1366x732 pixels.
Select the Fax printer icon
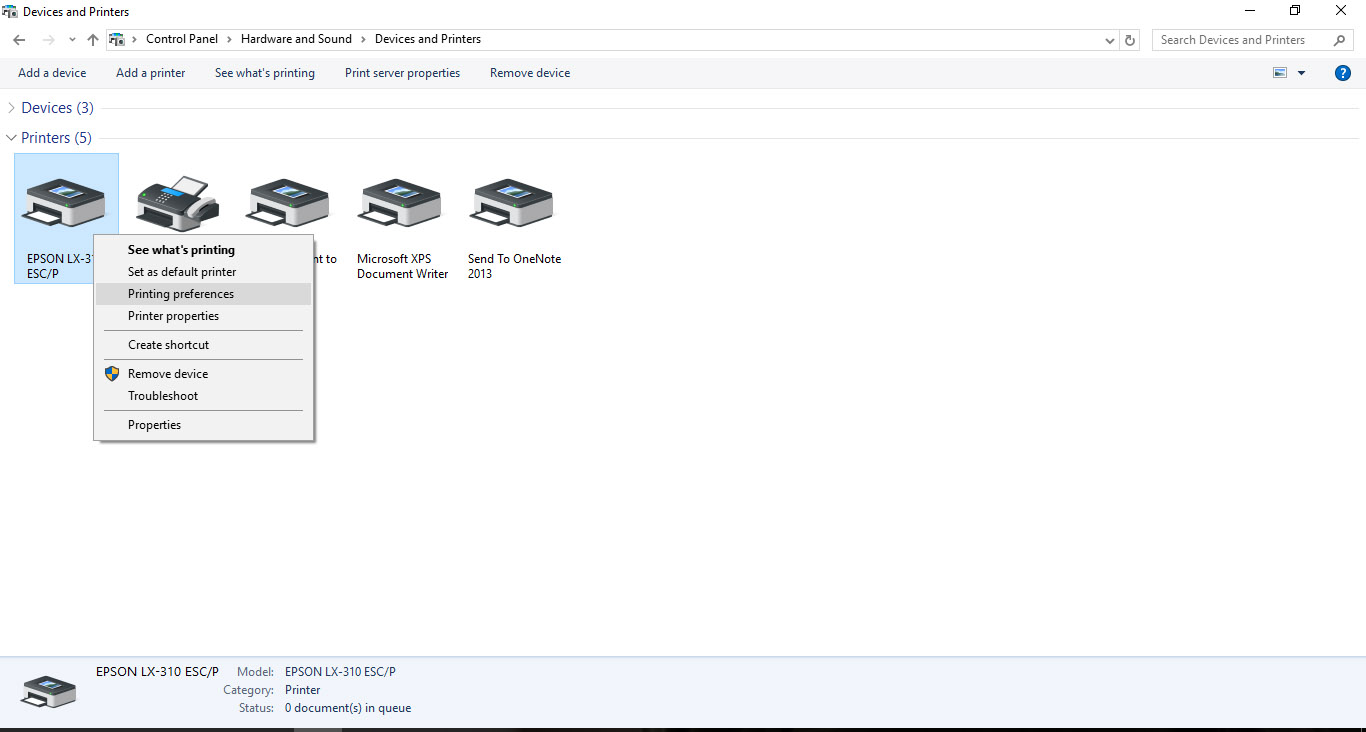tap(177, 203)
